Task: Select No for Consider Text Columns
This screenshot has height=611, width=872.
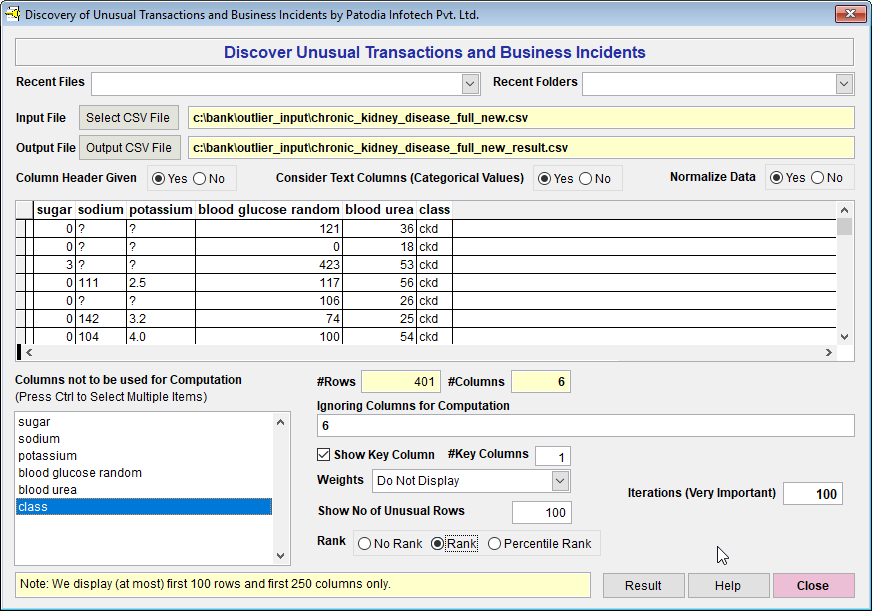Action: [586, 178]
